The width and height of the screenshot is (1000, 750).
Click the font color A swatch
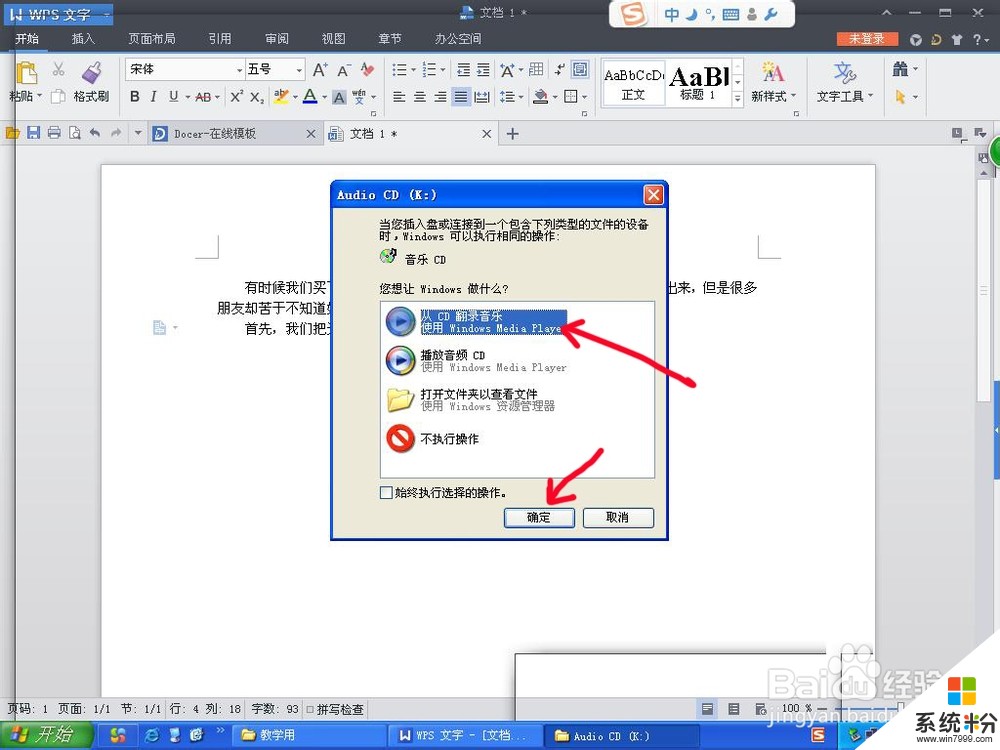(310, 96)
